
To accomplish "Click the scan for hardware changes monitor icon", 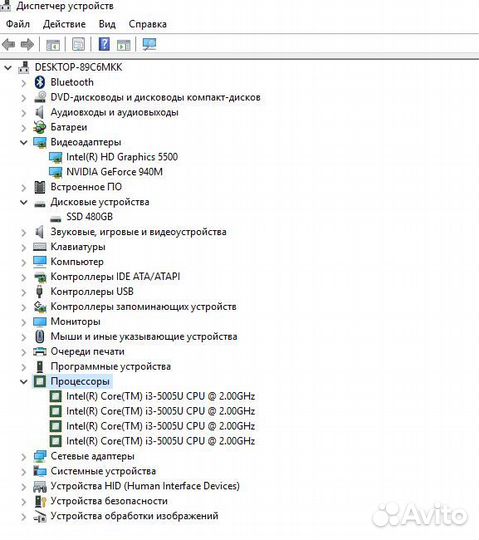I will pos(149,44).
